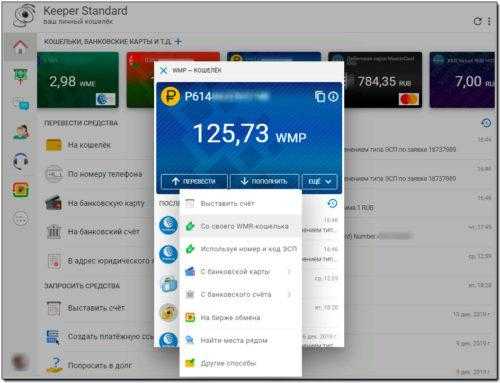
Task: Add a wallet or card with the plus icon
Action: click(178, 42)
